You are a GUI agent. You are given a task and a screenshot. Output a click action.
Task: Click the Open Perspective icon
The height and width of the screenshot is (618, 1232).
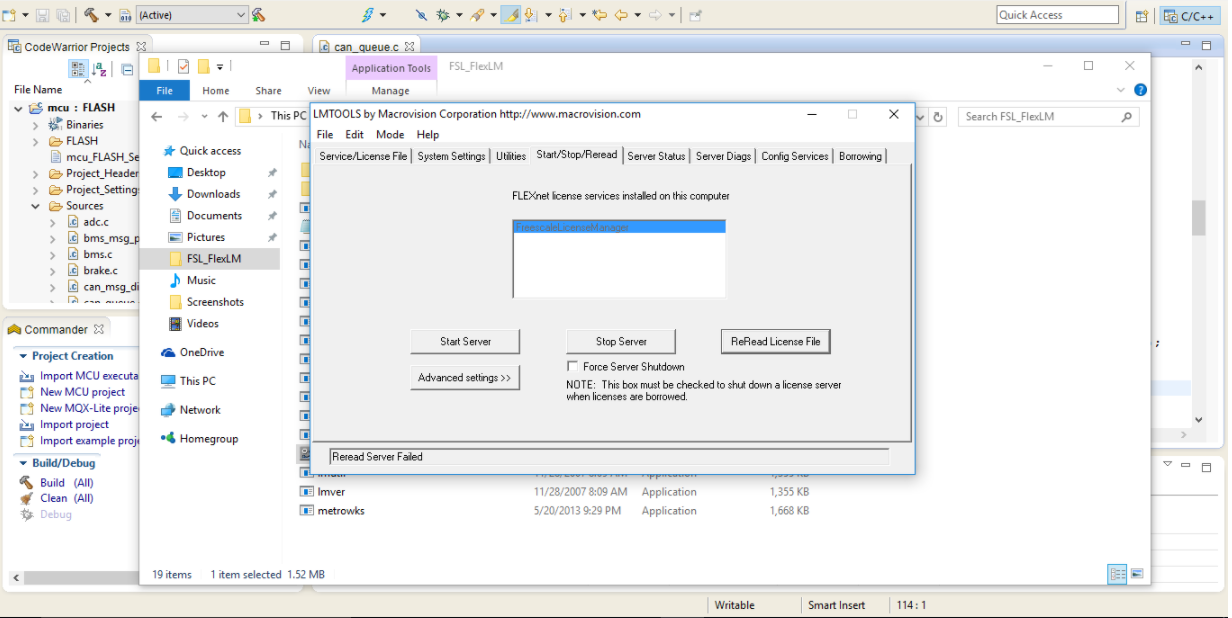1142,15
